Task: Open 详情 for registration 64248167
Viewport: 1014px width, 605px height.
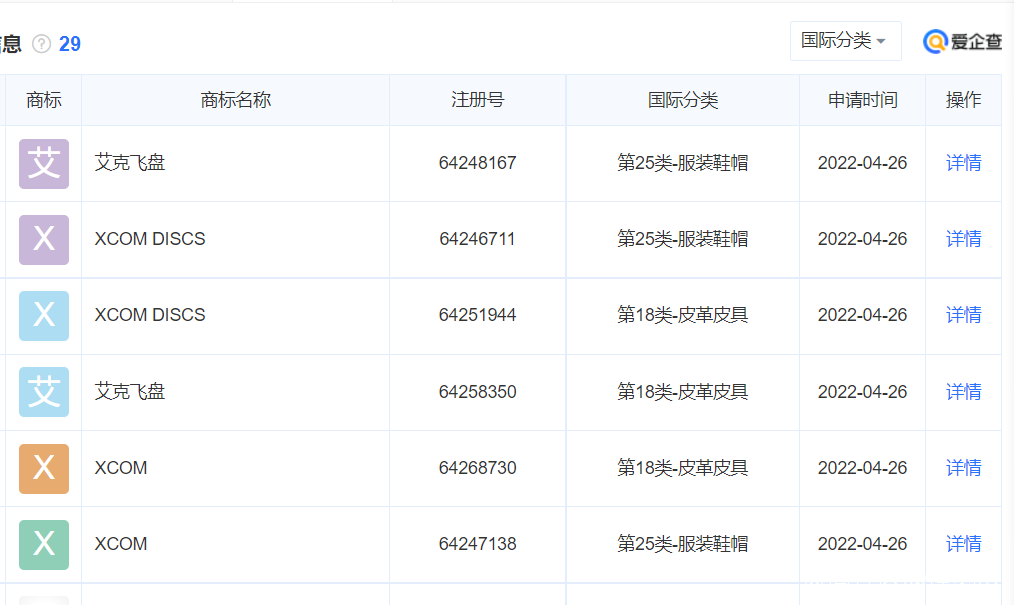Action: (963, 163)
